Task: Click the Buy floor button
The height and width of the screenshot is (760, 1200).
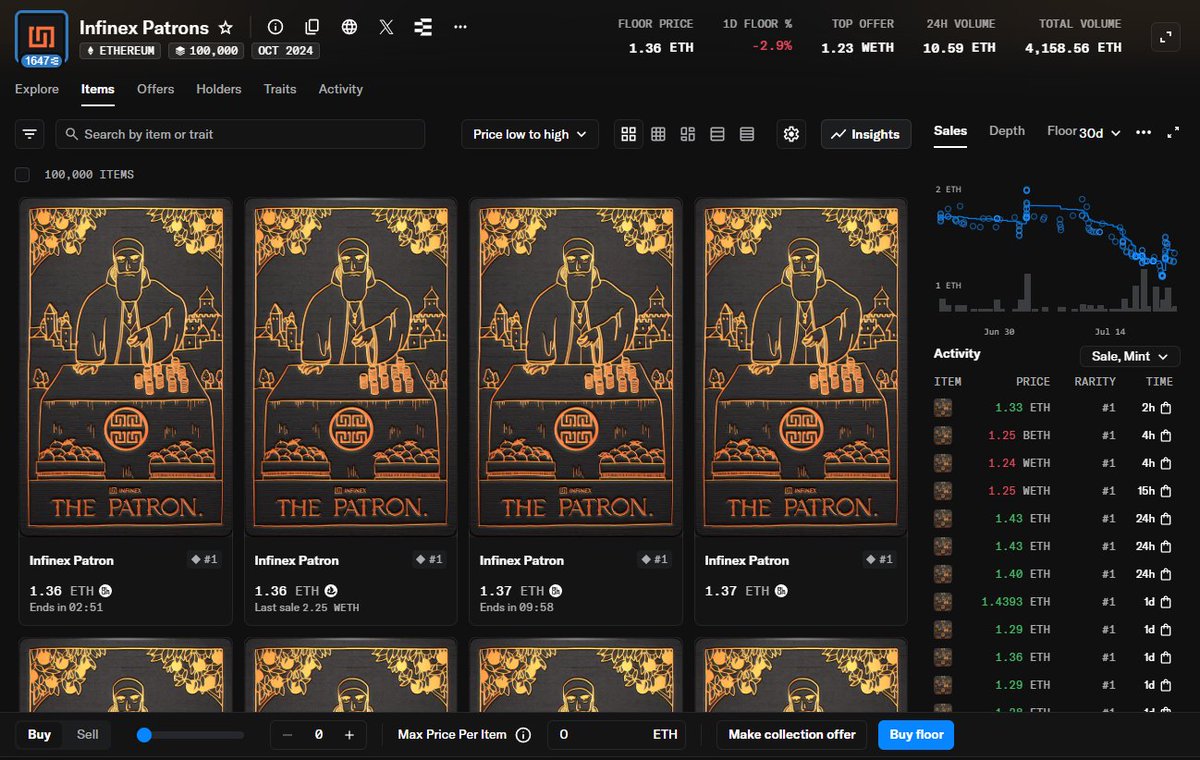Action: coord(916,735)
